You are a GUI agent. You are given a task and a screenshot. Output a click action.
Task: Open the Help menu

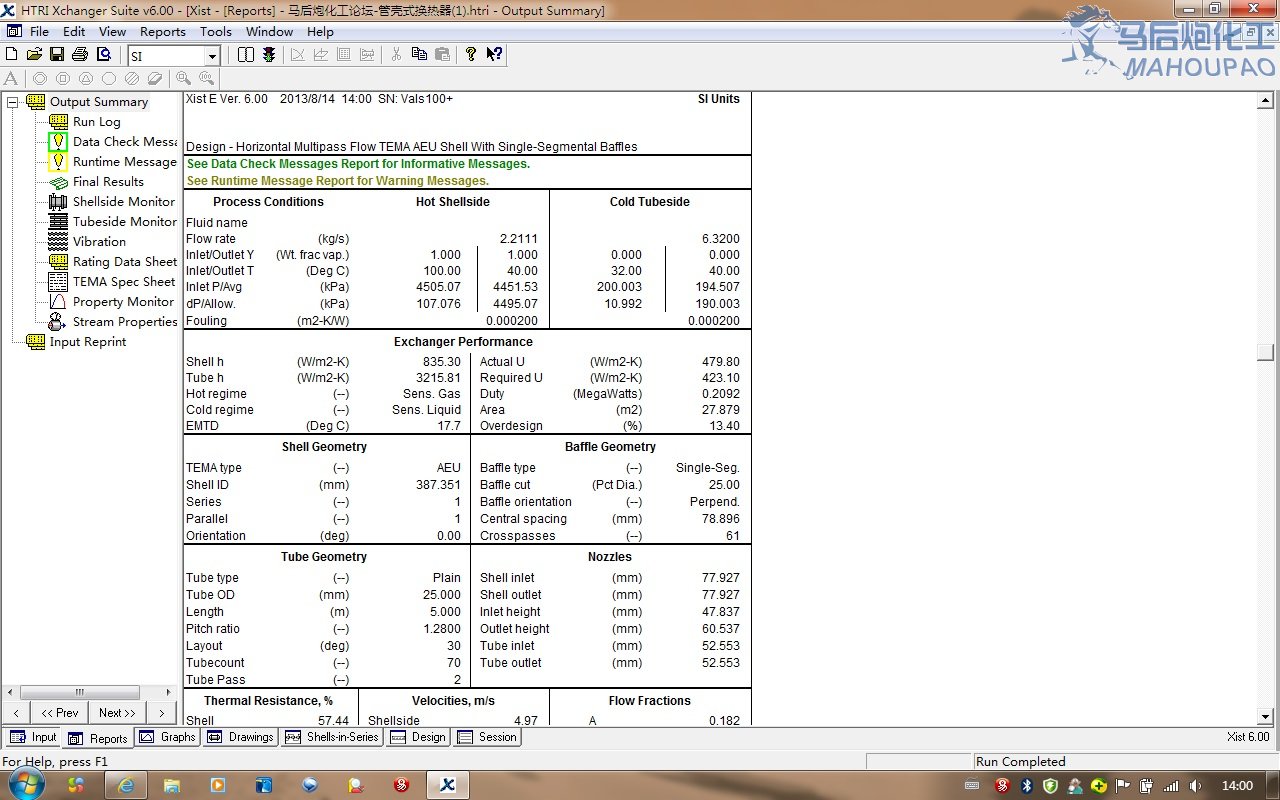point(320,32)
